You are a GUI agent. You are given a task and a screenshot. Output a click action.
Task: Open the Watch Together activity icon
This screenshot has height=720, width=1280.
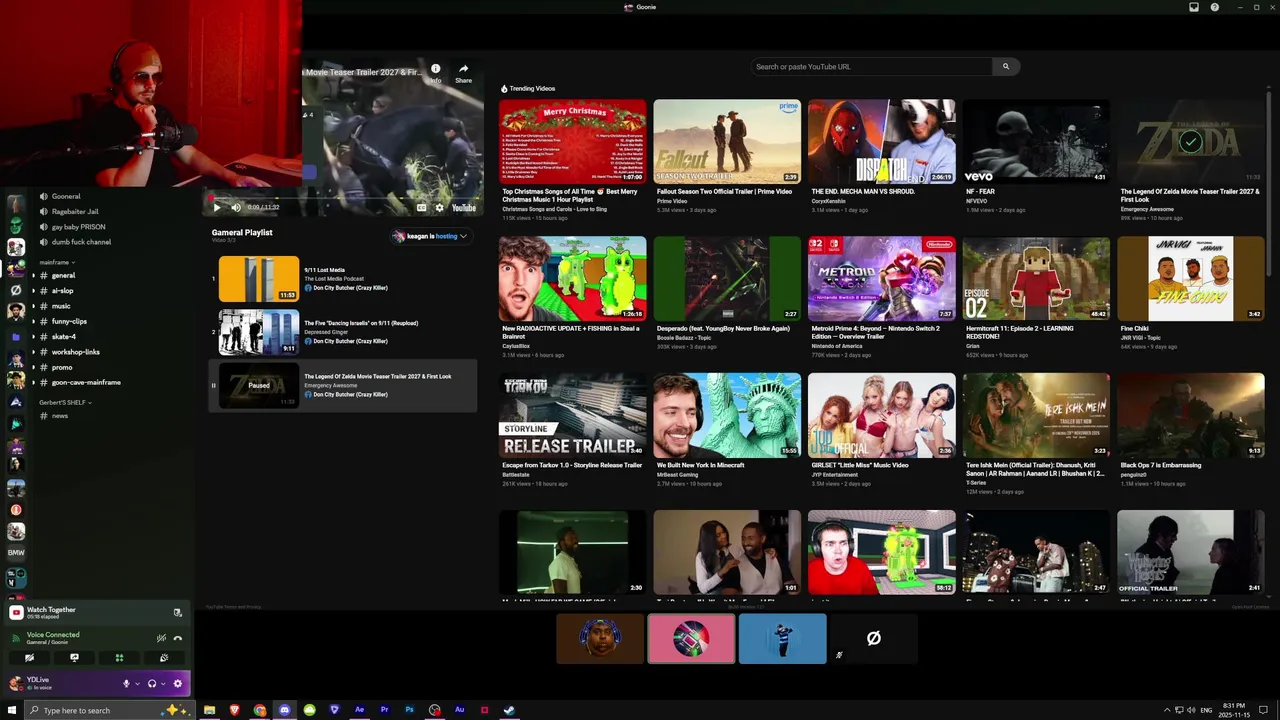[x=16, y=613]
